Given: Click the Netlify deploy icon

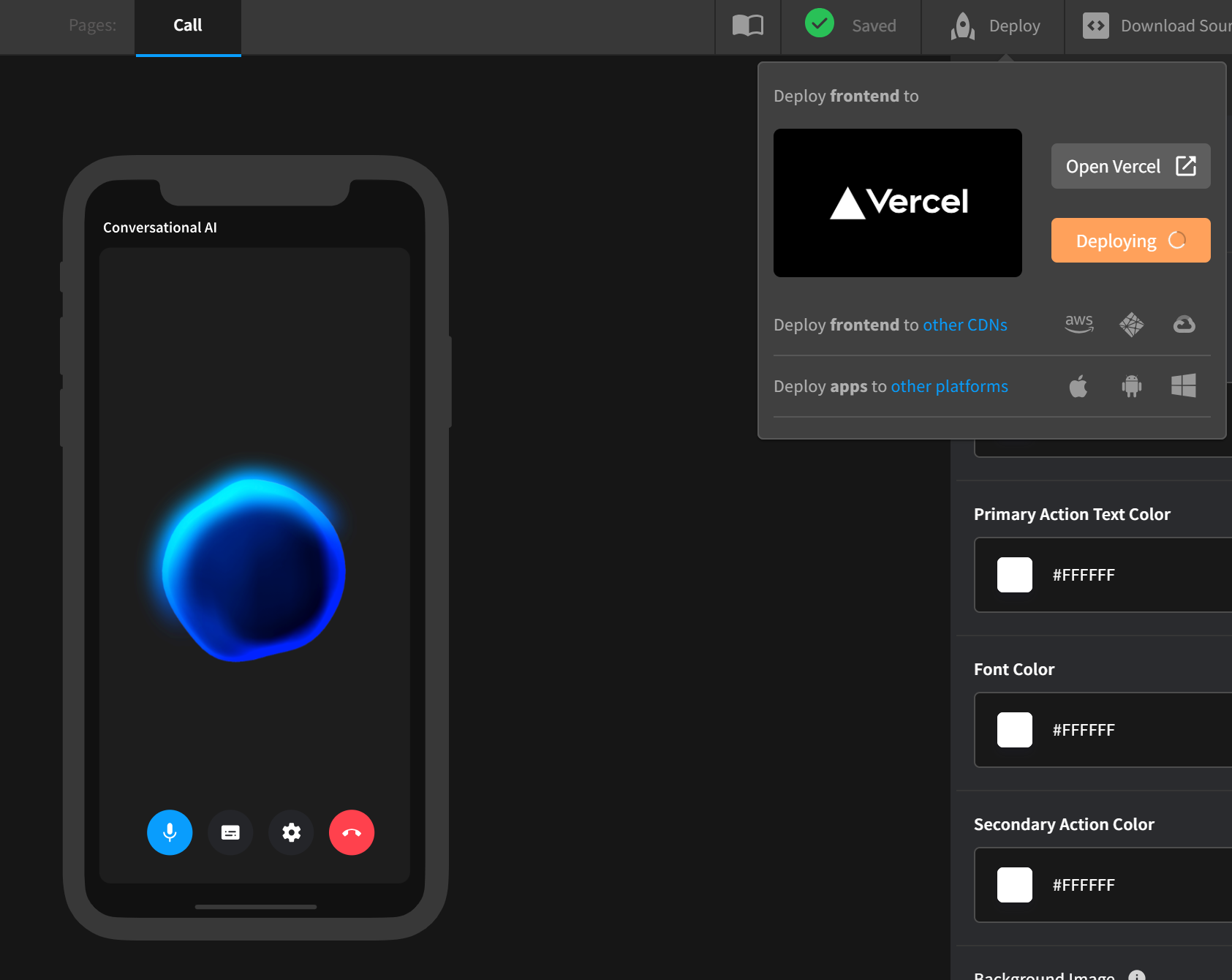Looking at the screenshot, I should pos(1131,324).
